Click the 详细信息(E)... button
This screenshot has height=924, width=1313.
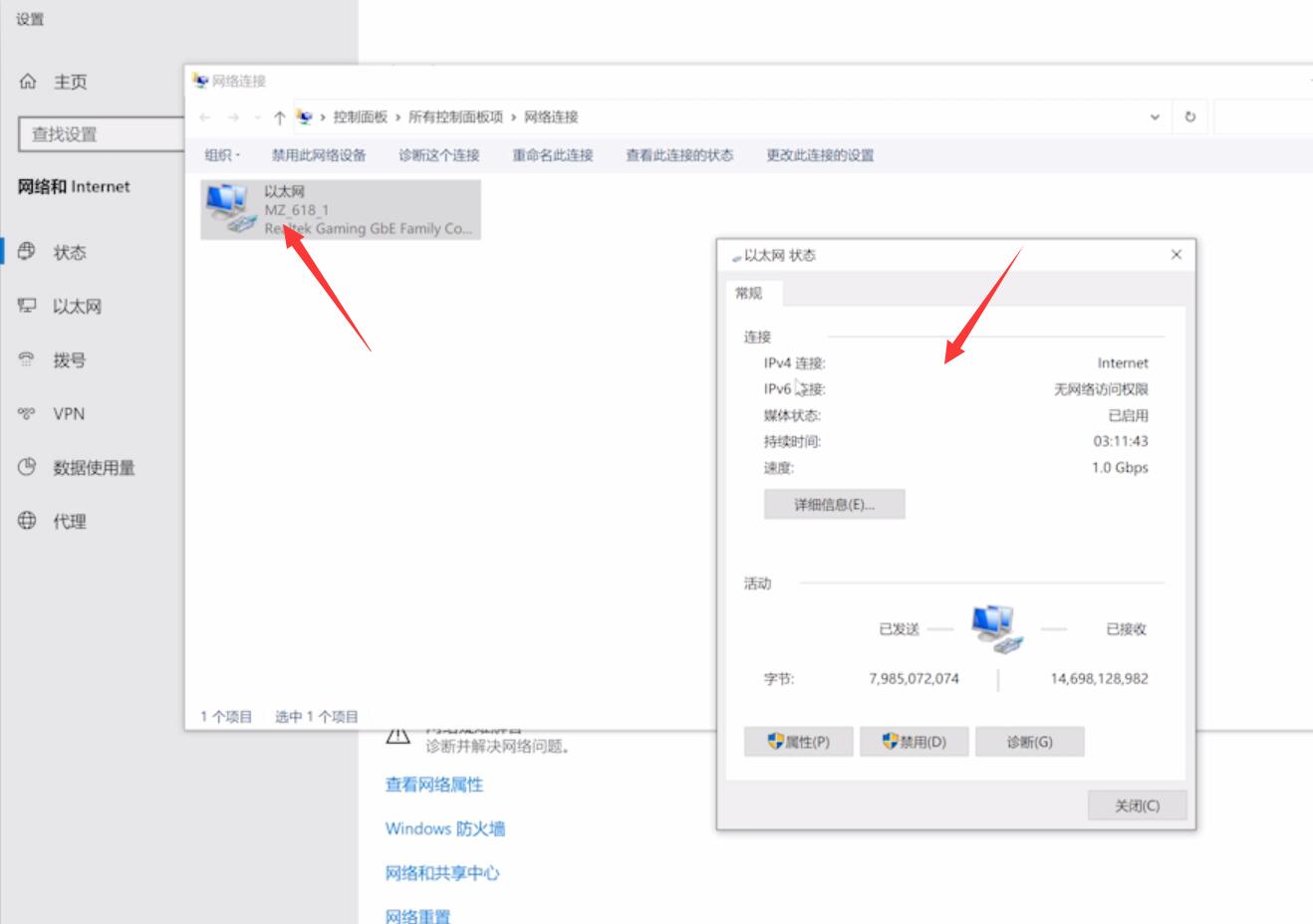[x=834, y=505]
